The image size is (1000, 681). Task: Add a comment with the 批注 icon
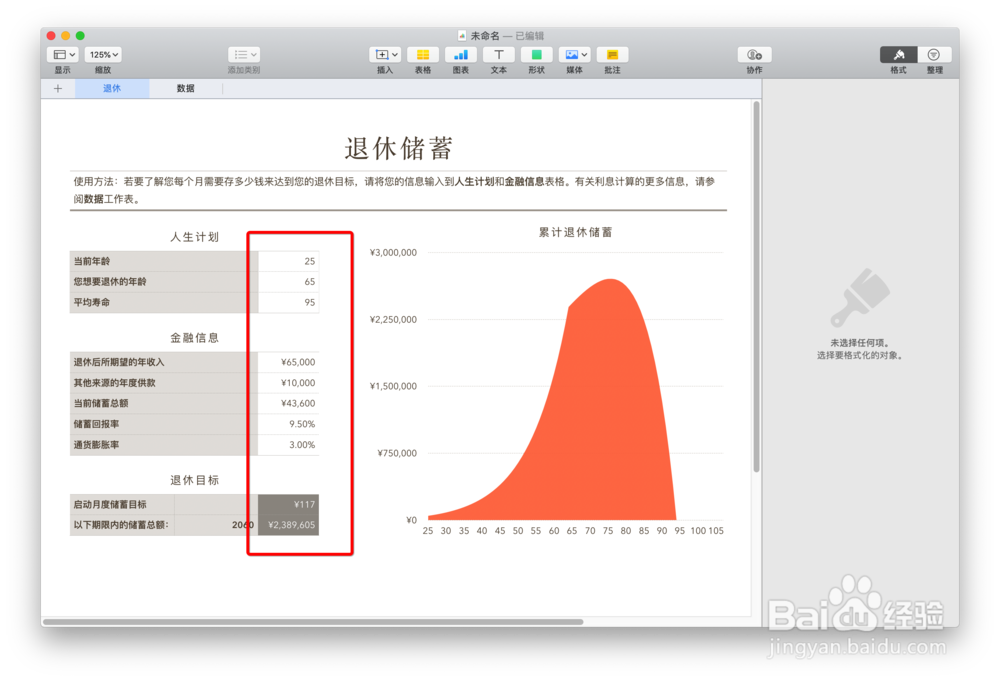(611, 55)
